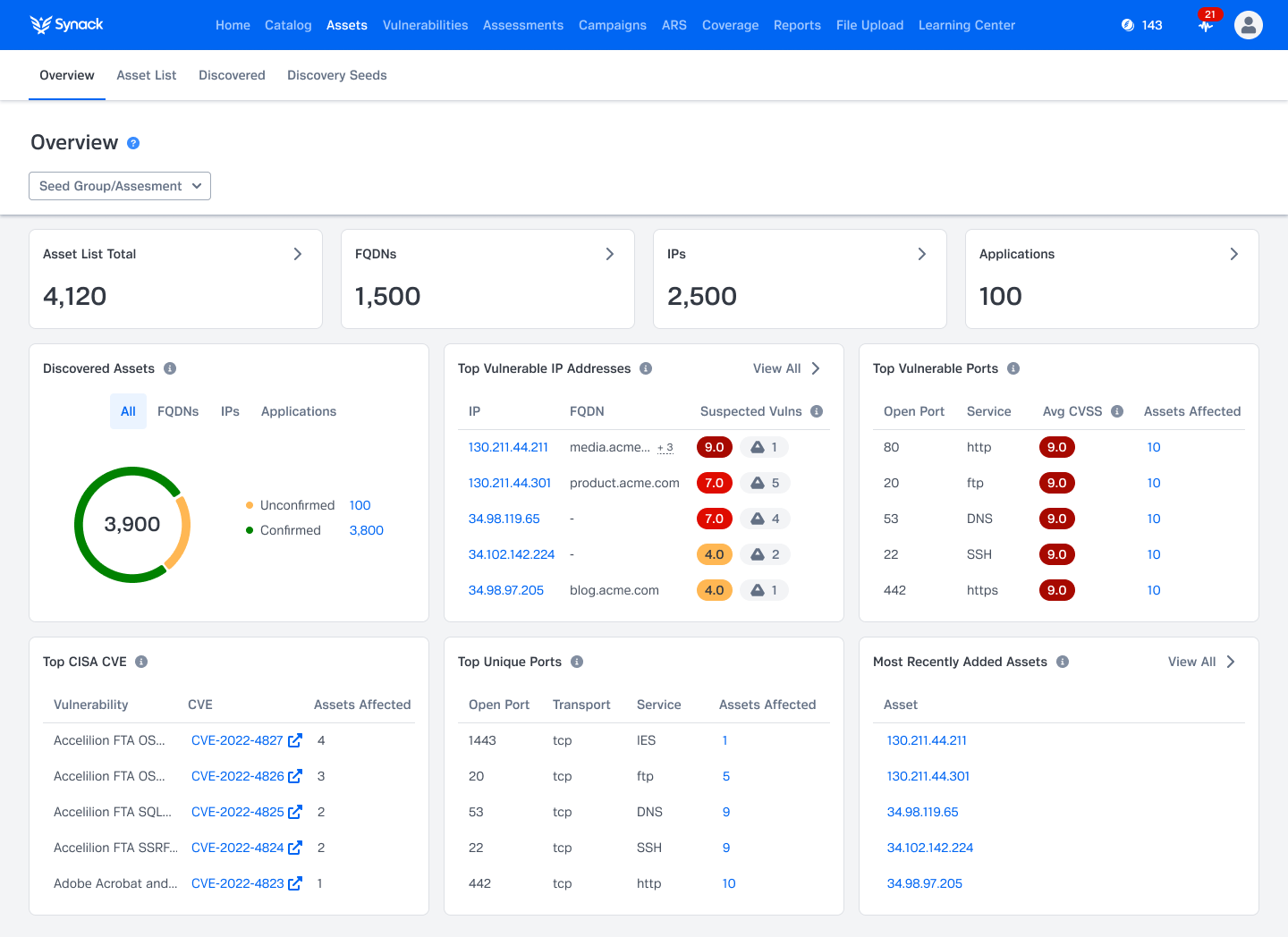Select the FQDNs filter in Discovered Assets
1288x937 pixels.
point(178,411)
